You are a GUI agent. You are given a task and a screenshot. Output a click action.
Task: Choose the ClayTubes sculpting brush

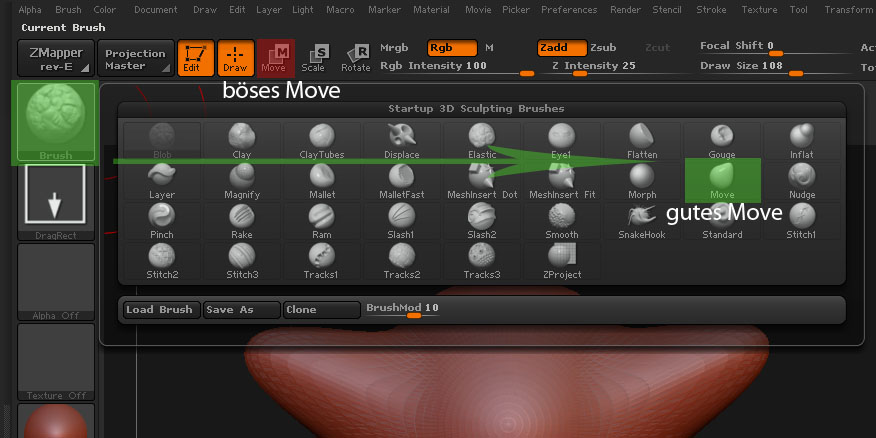[x=321, y=141]
